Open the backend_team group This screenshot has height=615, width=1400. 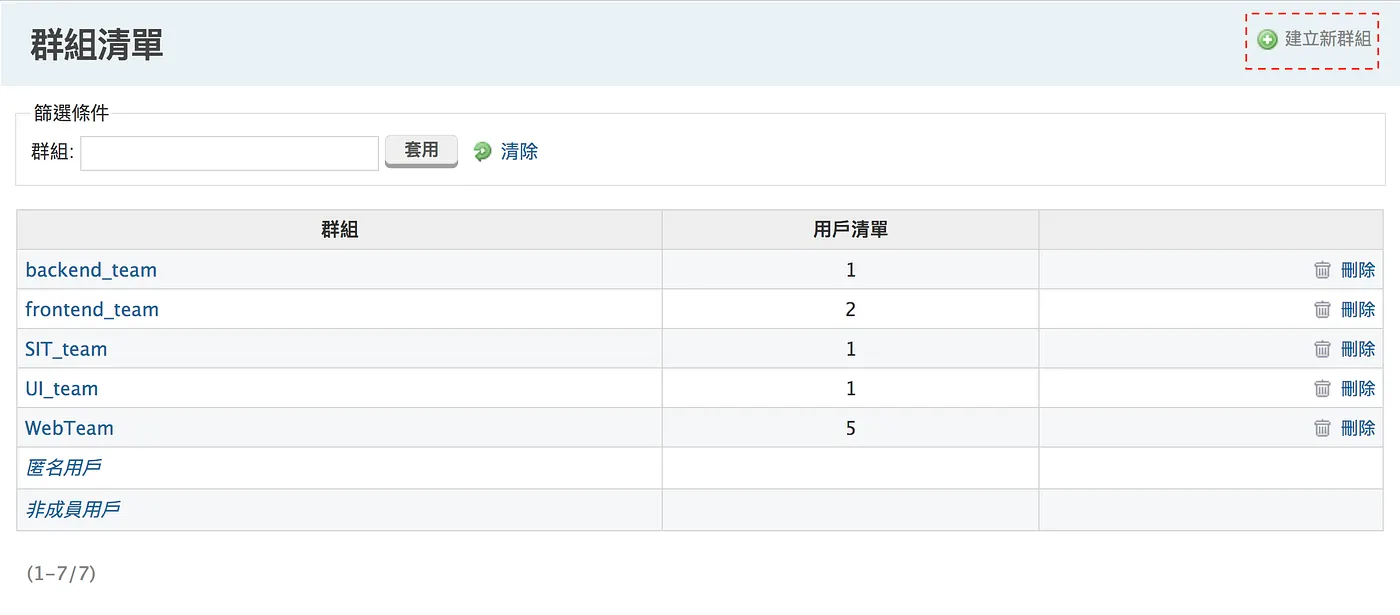pos(91,270)
